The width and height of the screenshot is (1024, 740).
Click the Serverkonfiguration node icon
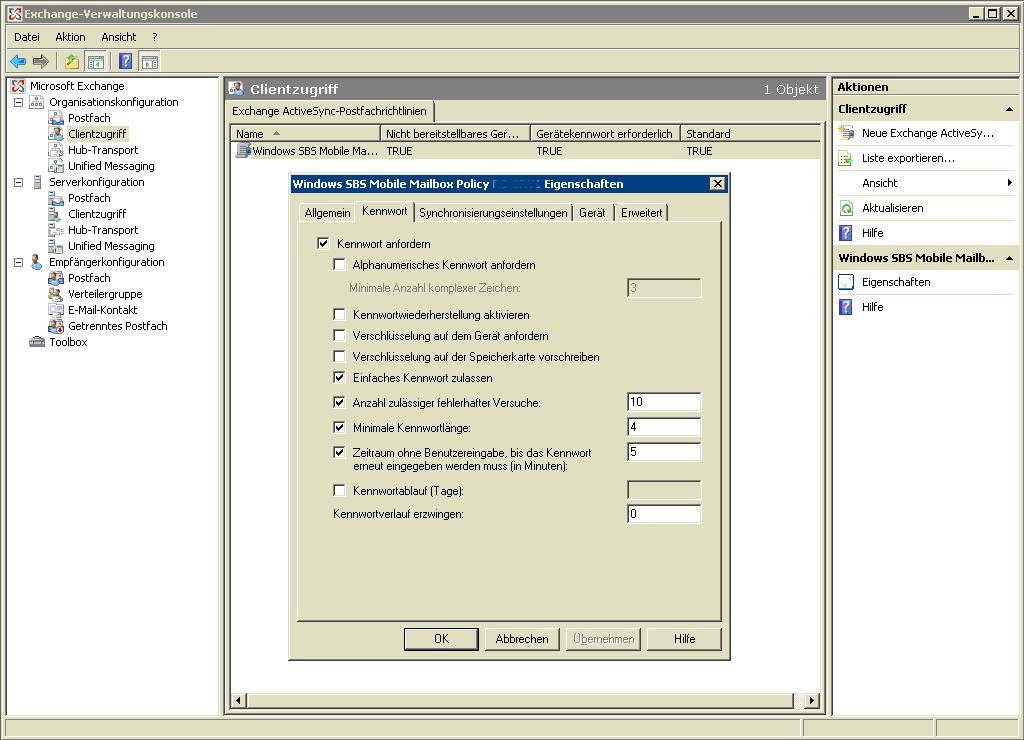point(37,182)
